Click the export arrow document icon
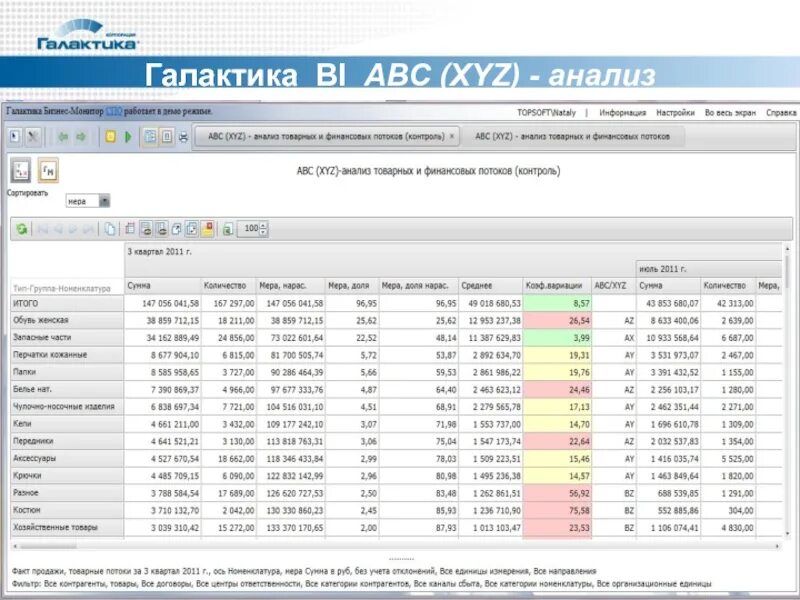Image resolution: width=800 pixels, height=600 pixels. coord(176,229)
